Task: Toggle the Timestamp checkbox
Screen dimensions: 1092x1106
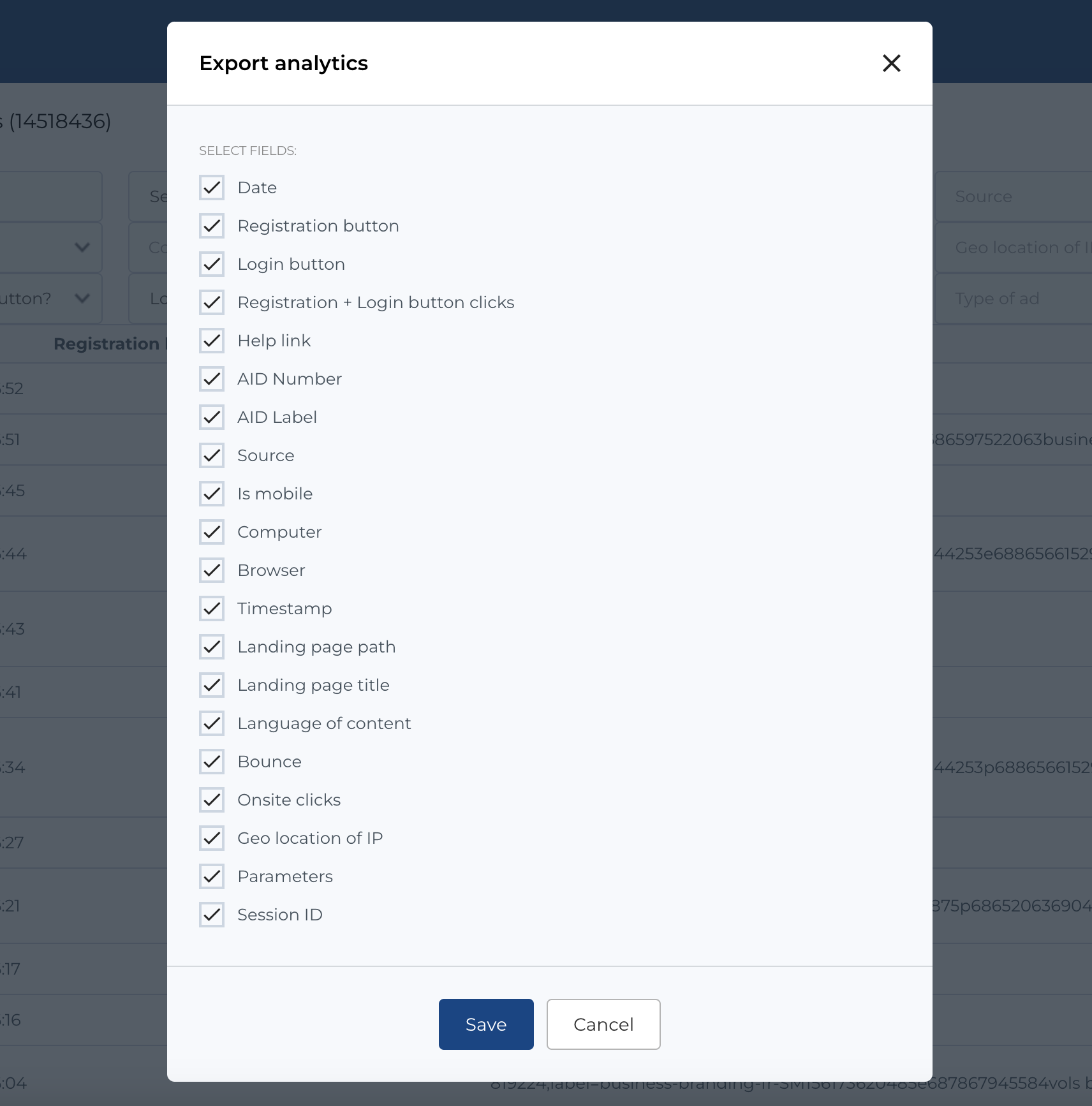Action: [x=211, y=608]
